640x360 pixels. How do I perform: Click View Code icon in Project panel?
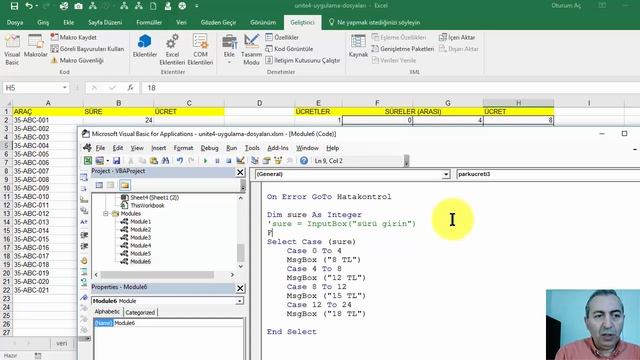click(99, 185)
